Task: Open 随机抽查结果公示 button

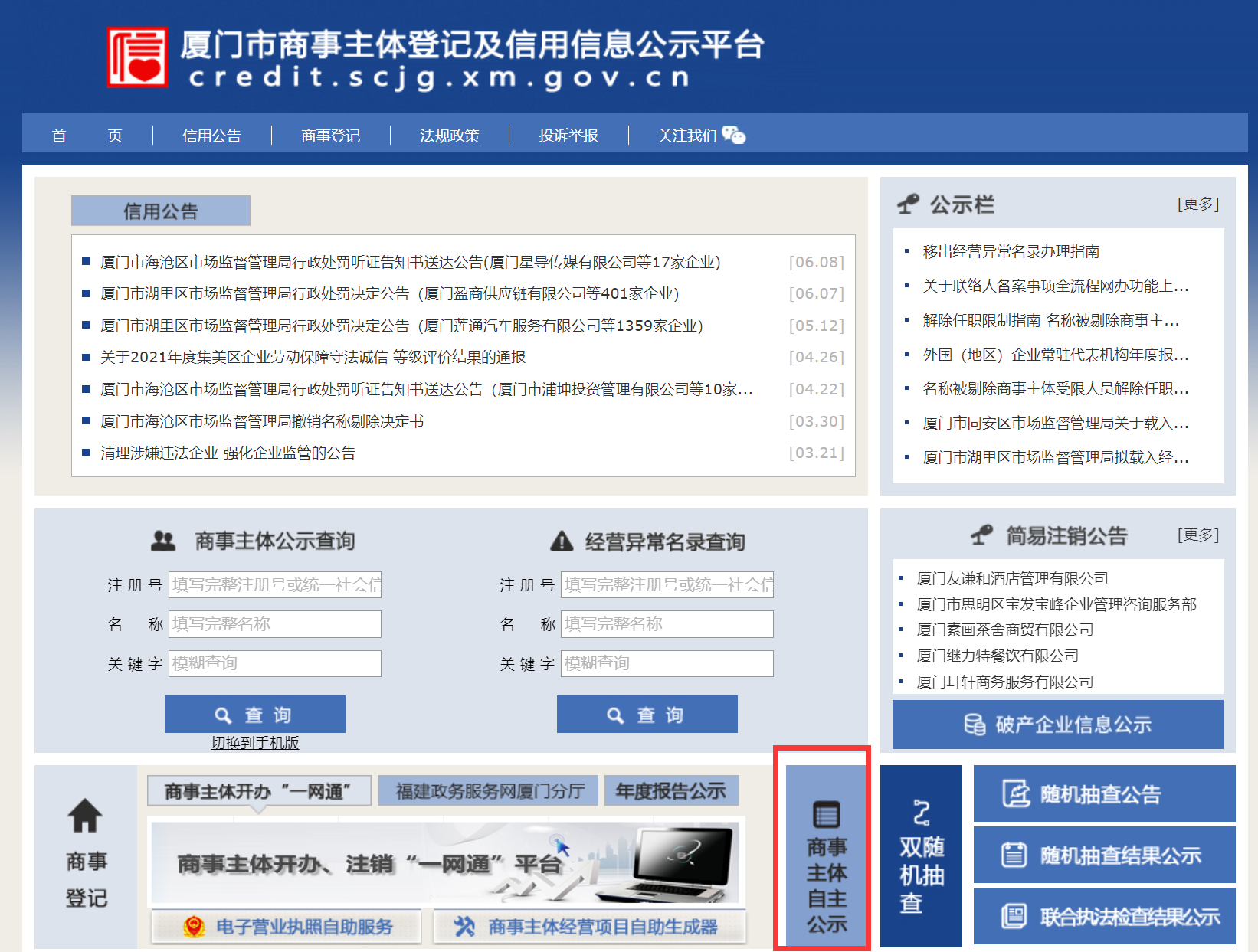Action: 1105,855
